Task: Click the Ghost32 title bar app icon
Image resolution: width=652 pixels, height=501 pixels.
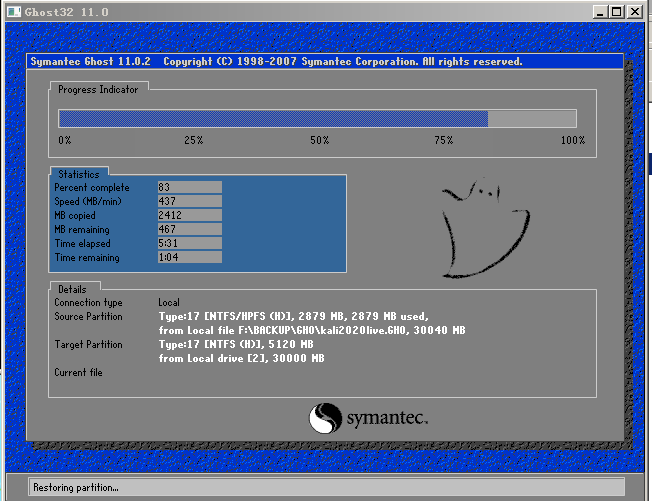Action: point(14,12)
